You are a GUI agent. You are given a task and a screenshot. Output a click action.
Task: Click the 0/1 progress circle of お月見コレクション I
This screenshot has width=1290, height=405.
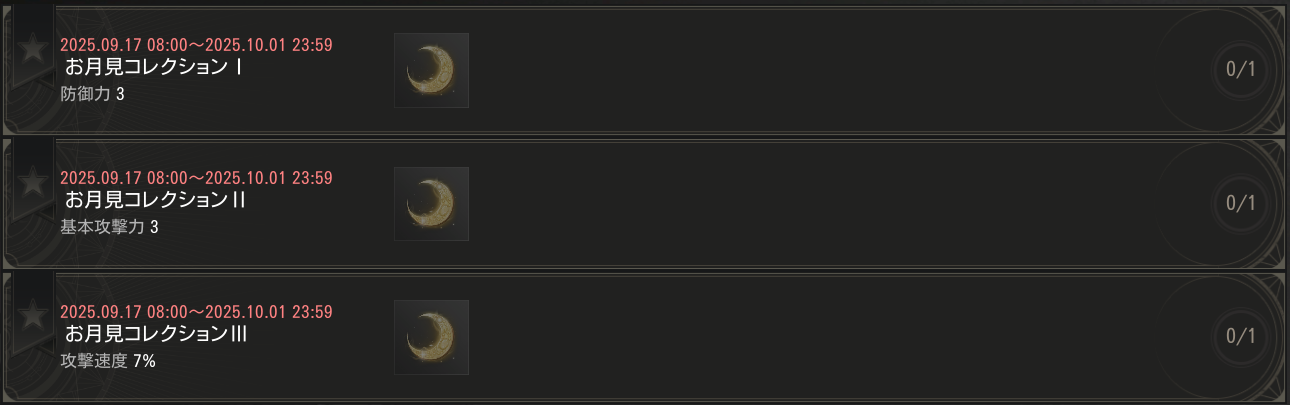[x=1240, y=70]
